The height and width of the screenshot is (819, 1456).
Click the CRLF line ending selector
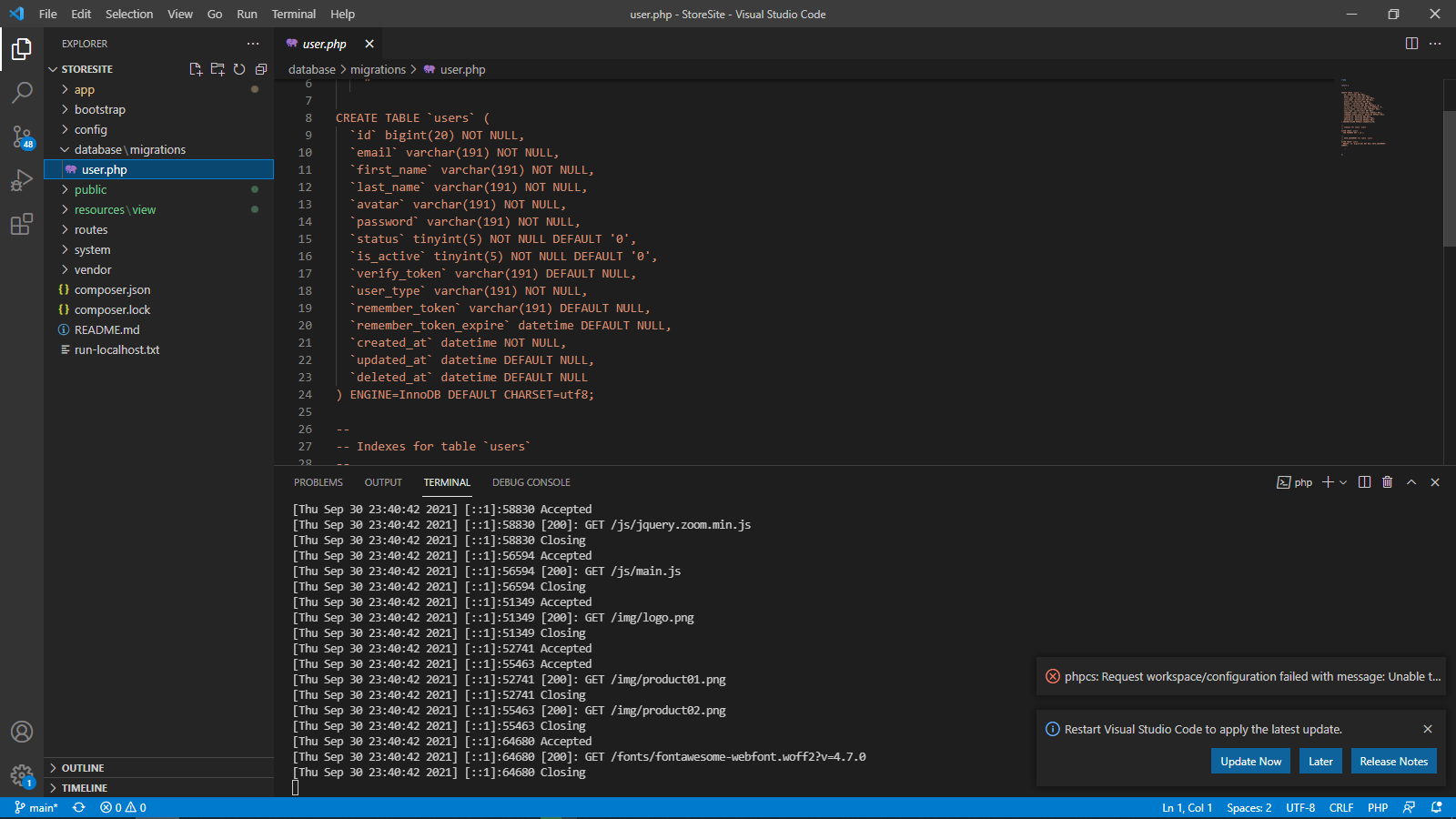[x=1341, y=808]
